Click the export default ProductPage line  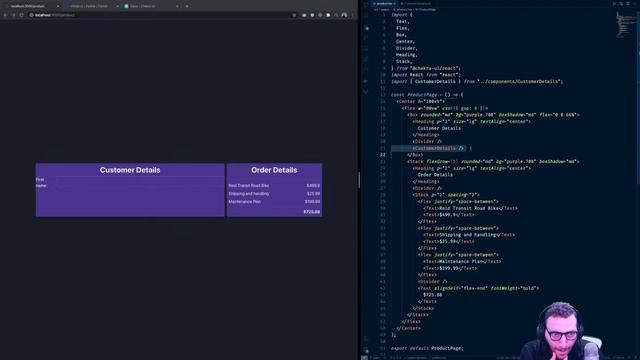(x=427, y=348)
